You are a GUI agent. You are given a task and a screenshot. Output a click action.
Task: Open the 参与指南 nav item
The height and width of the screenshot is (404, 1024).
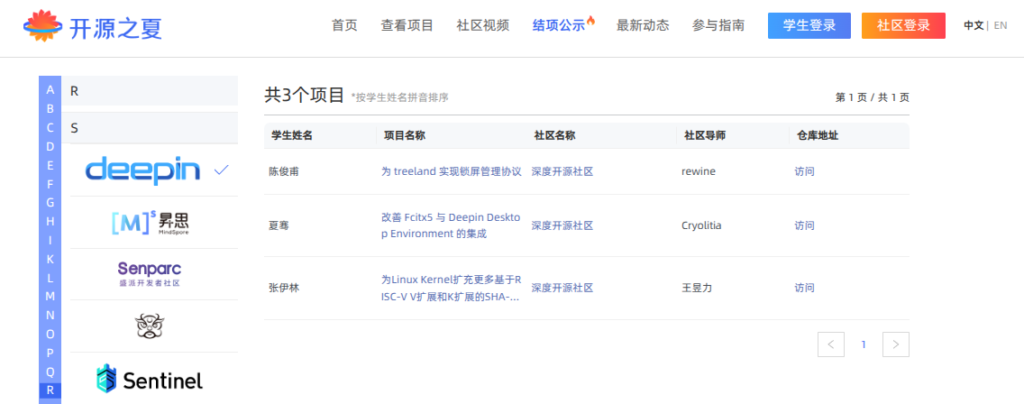(x=718, y=26)
